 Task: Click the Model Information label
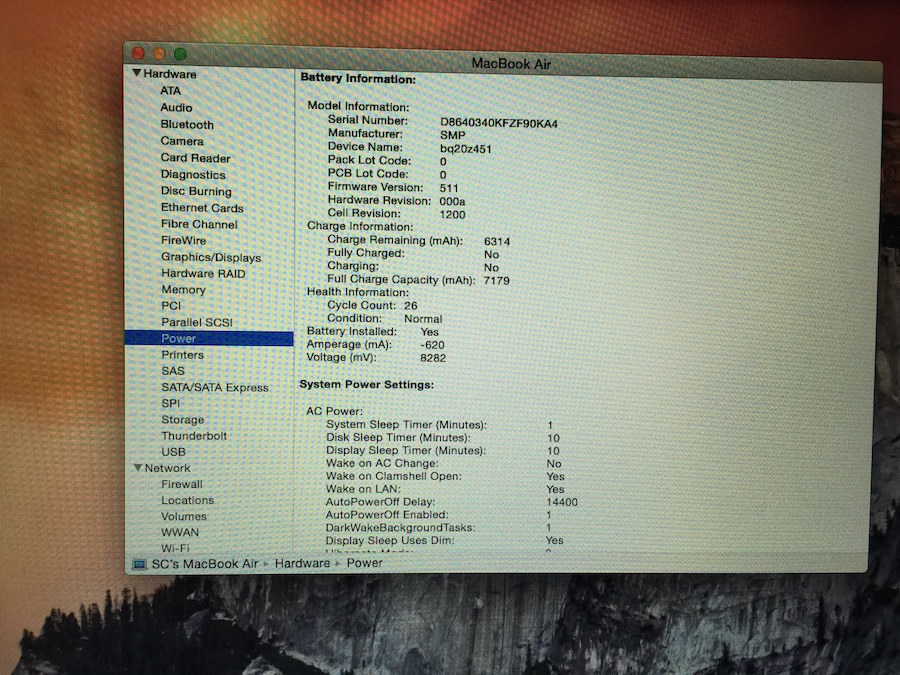tap(358, 106)
